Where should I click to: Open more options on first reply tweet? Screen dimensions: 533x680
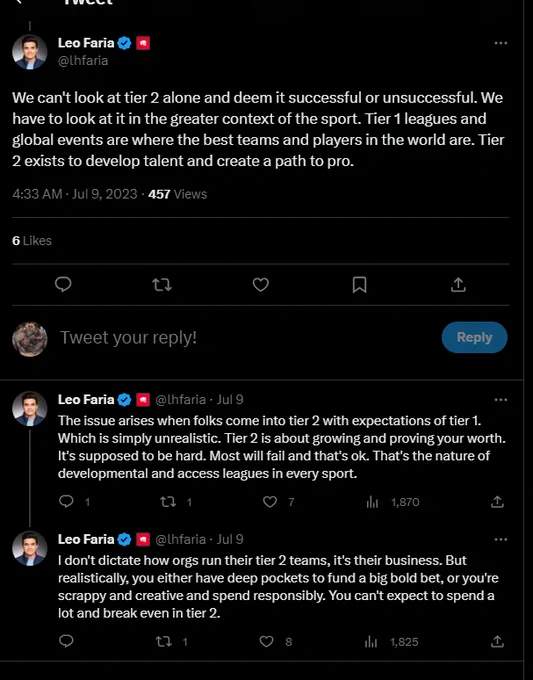pos(500,399)
